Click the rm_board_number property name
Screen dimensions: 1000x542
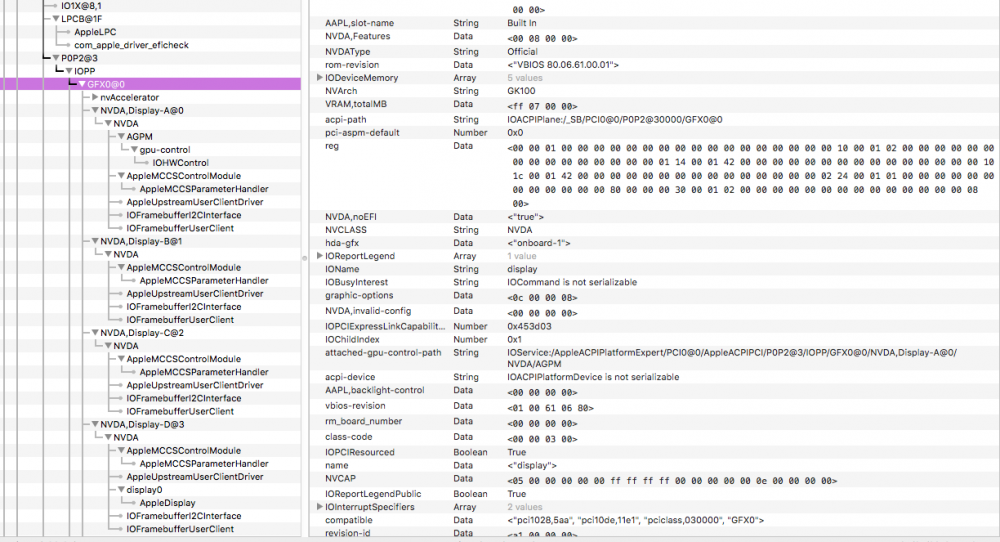pyautogui.click(x=364, y=421)
